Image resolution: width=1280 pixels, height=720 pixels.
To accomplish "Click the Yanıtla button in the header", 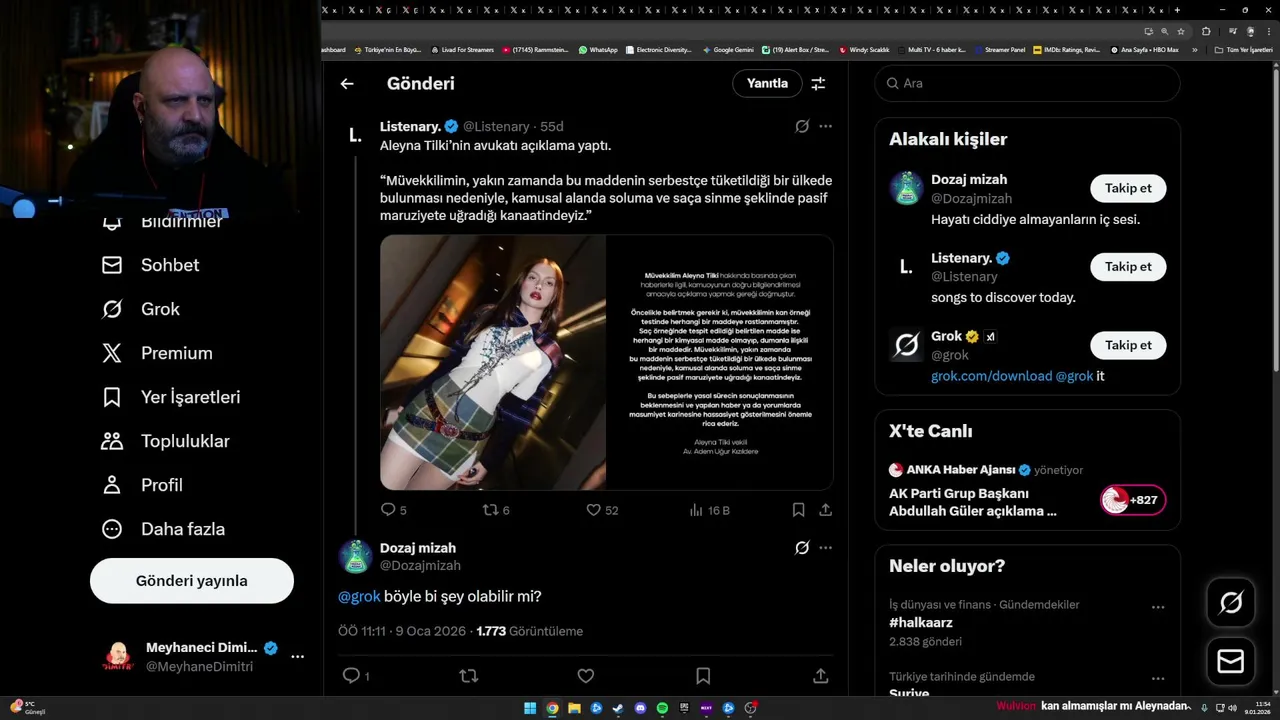I will tap(767, 83).
